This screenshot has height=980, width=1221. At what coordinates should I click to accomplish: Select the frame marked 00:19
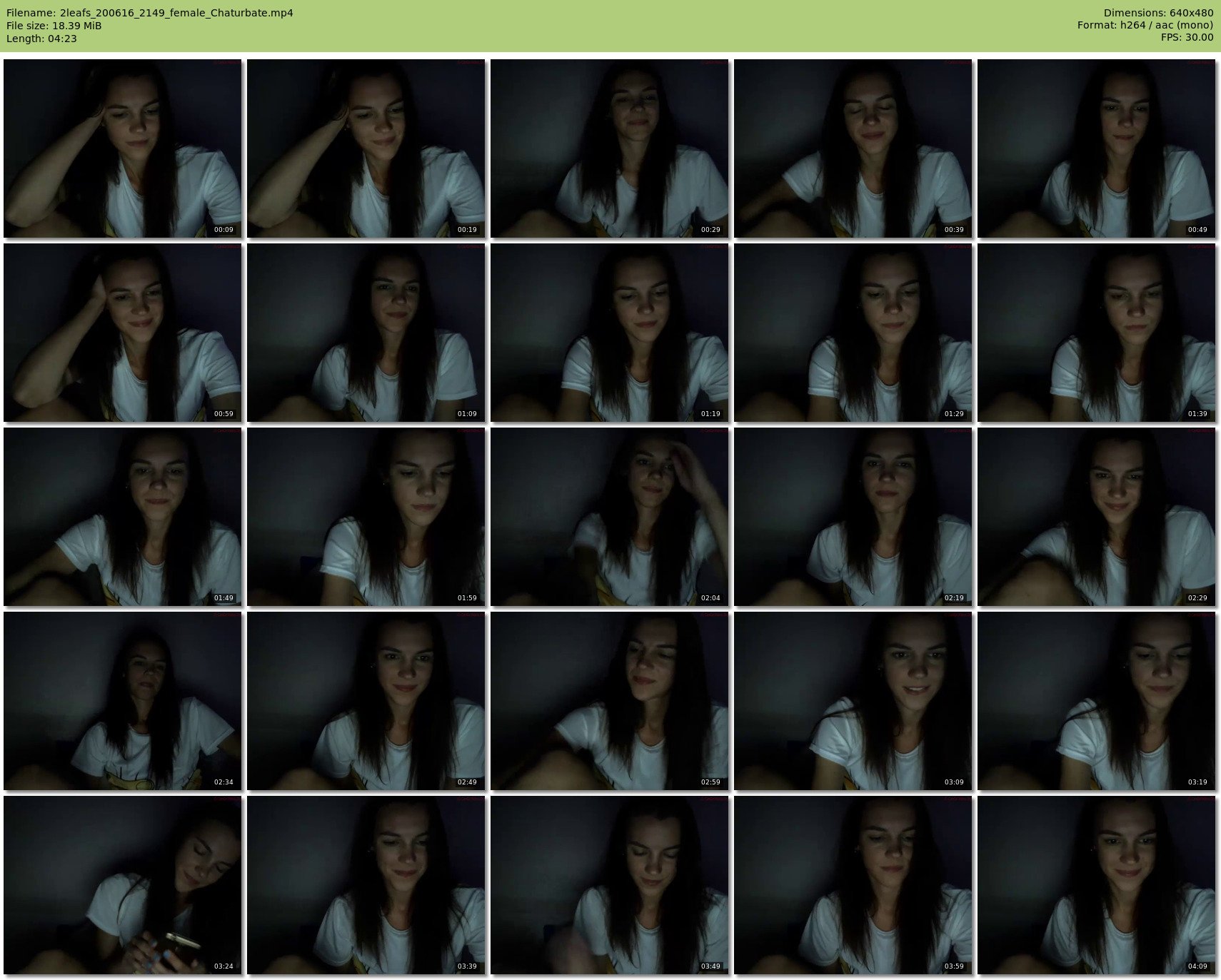click(x=366, y=148)
